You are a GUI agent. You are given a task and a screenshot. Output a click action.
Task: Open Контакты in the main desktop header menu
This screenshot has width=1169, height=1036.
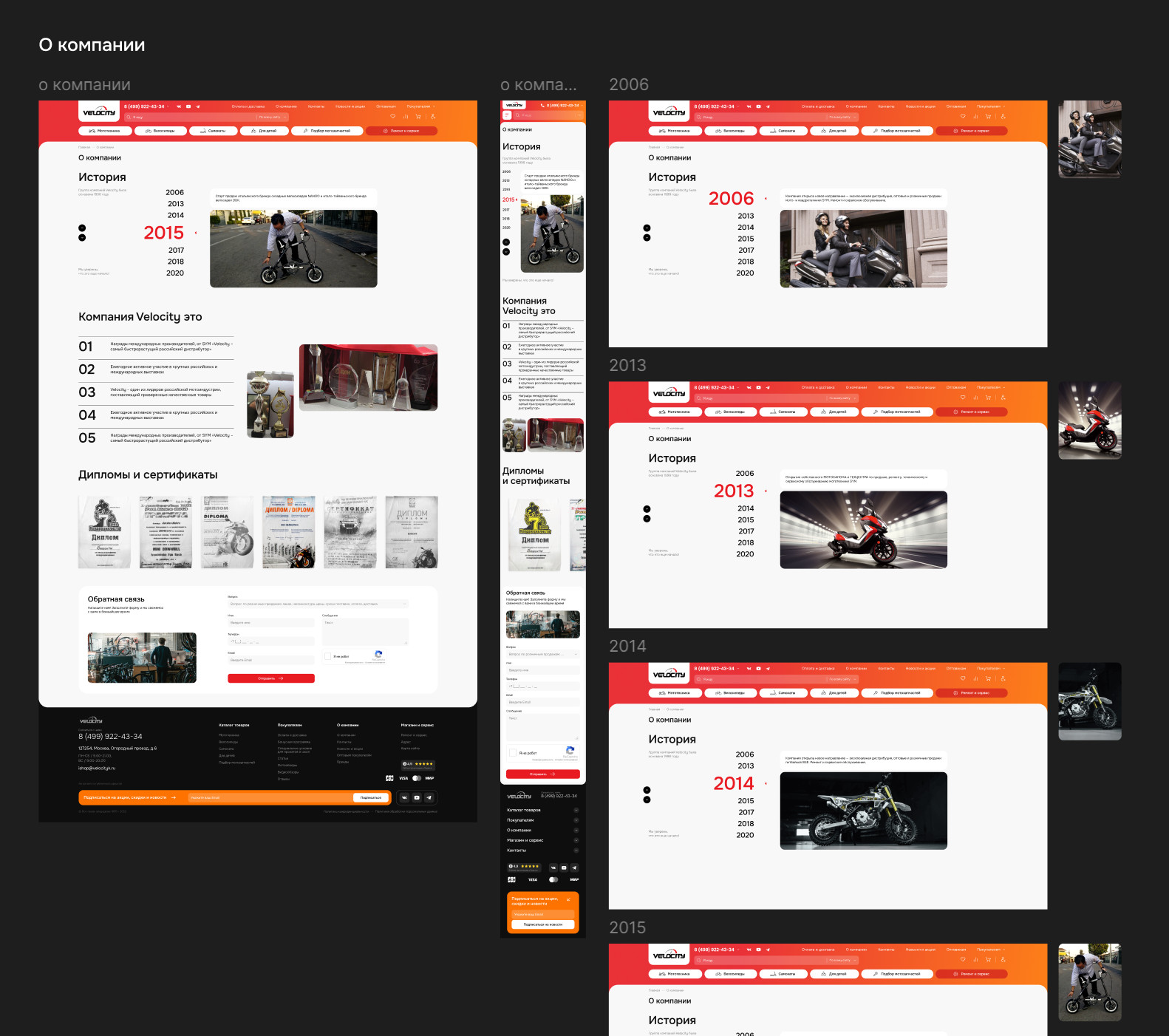tap(316, 106)
